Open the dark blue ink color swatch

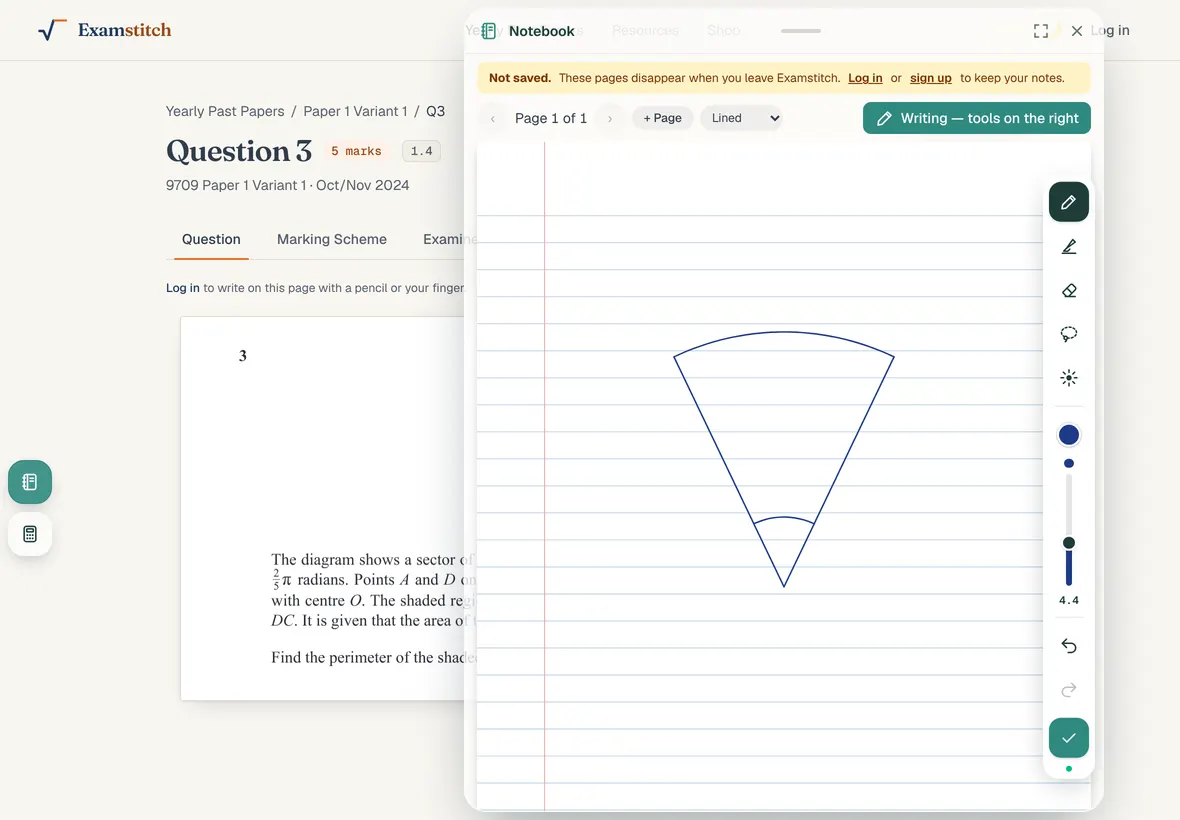pyautogui.click(x=1069, y=435)
